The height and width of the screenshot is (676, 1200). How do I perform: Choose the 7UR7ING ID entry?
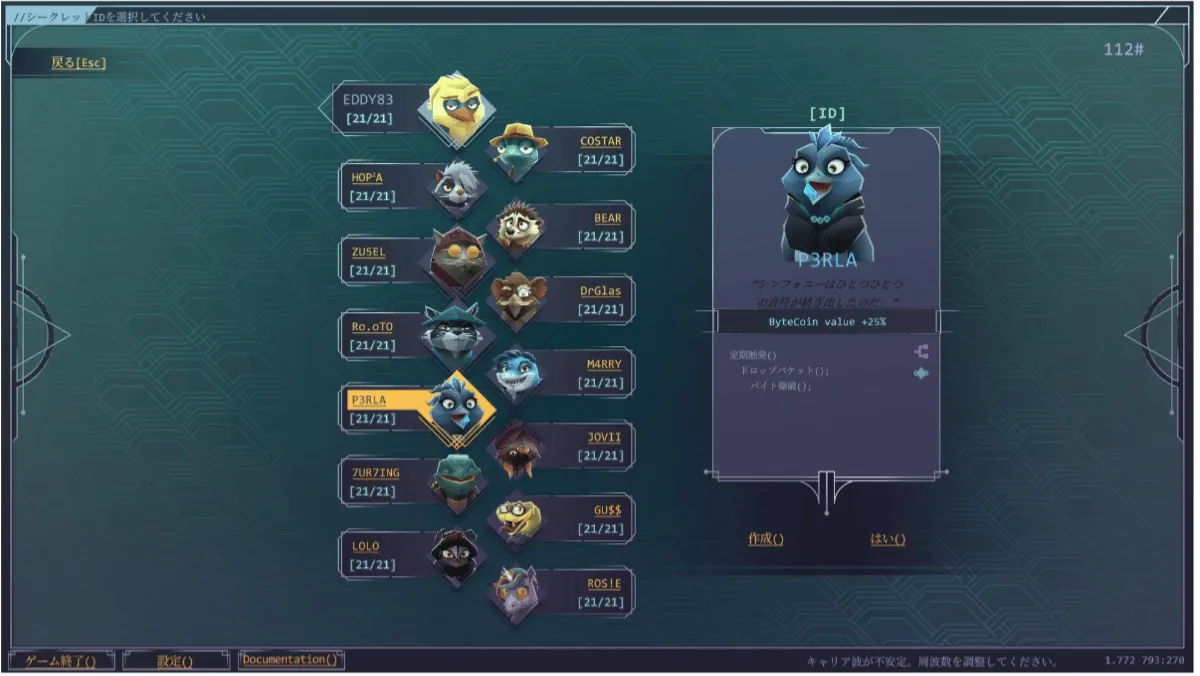tap(375, 472)
